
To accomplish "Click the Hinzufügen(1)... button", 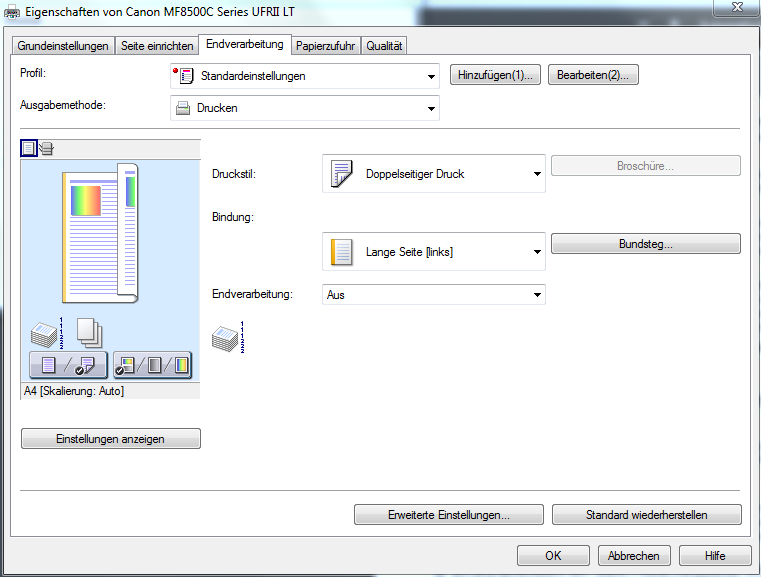I will [x=496, y=75].
